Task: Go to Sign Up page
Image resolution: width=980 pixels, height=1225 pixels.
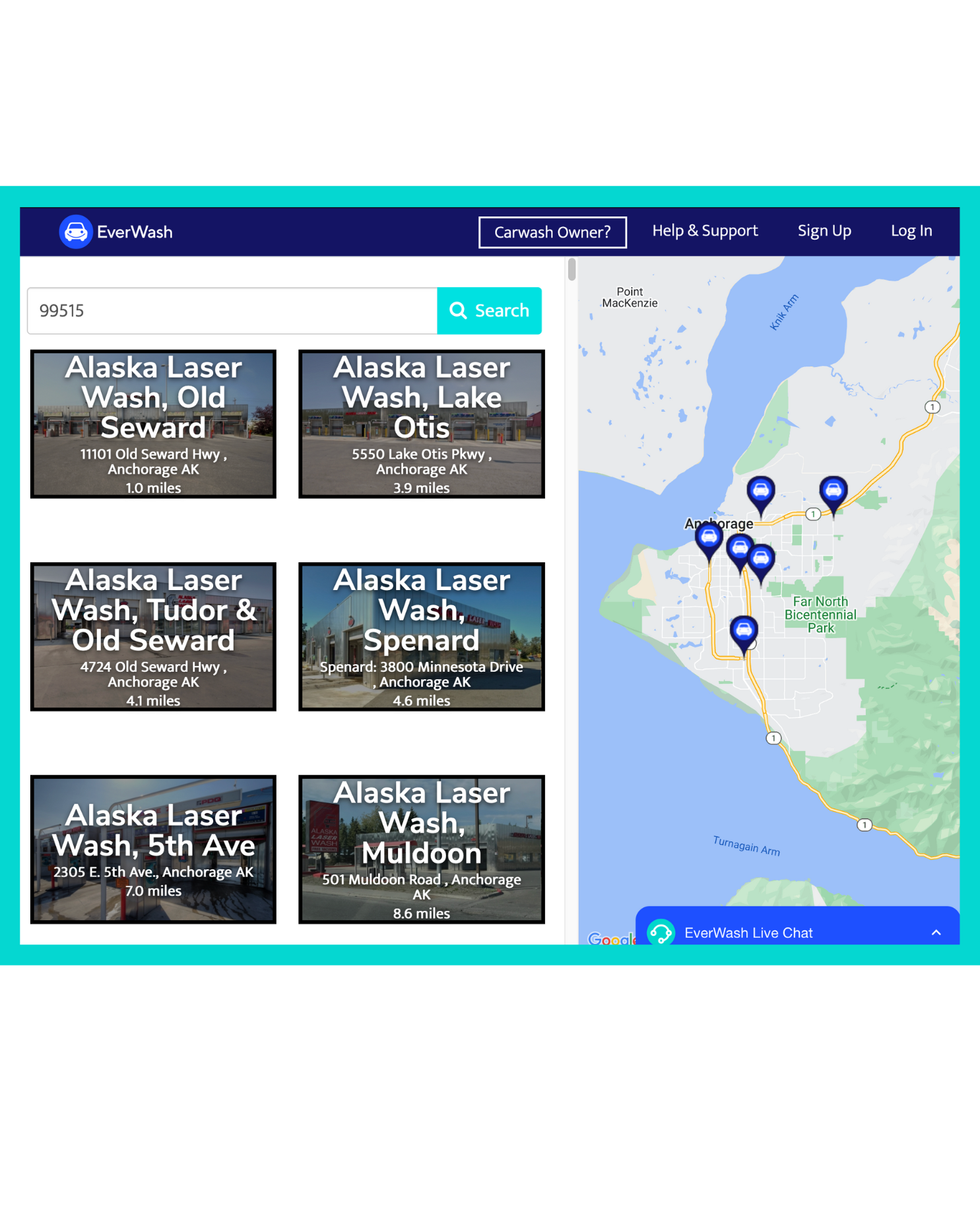Action: 824,231
